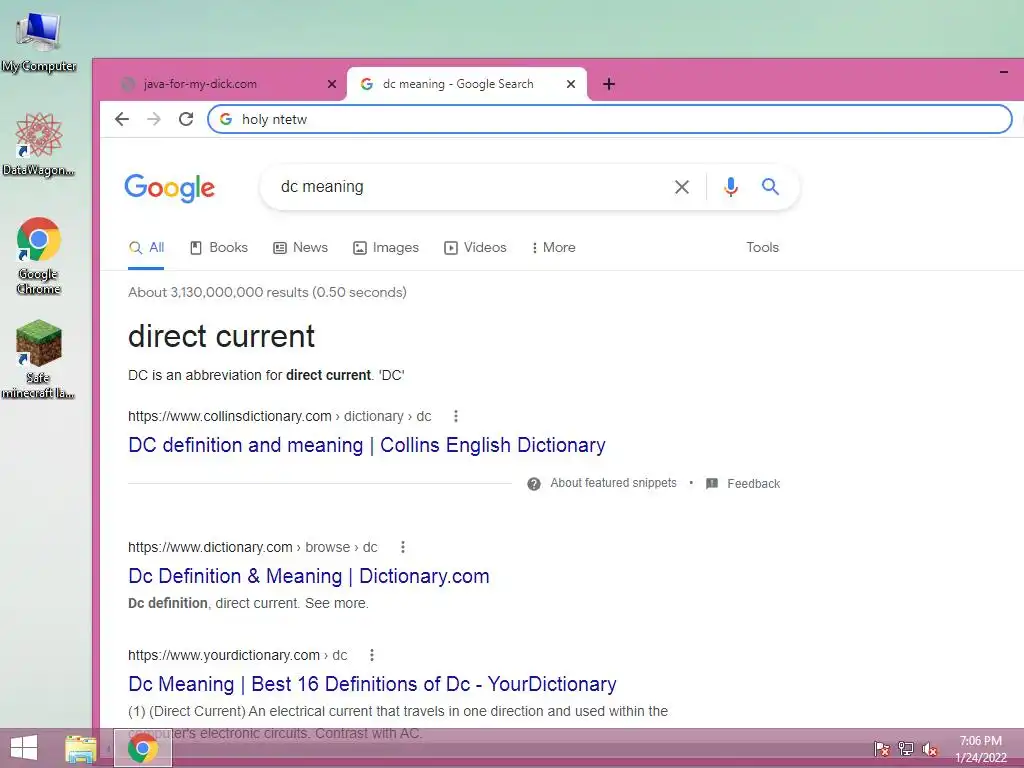
Task: Open My Computer desktop icon
Action: (x=39, y=42)
